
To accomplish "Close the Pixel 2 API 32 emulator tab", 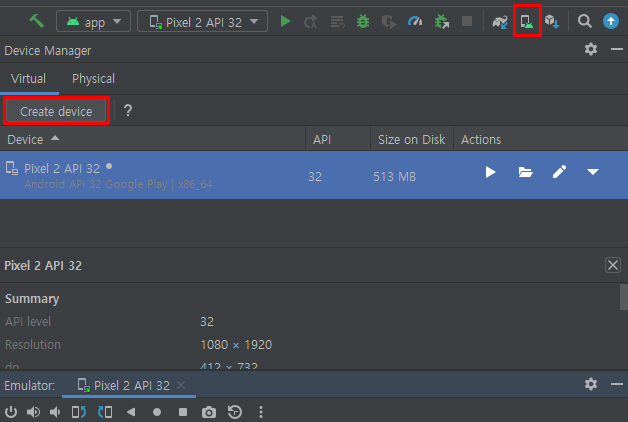I will click(181, 385).
